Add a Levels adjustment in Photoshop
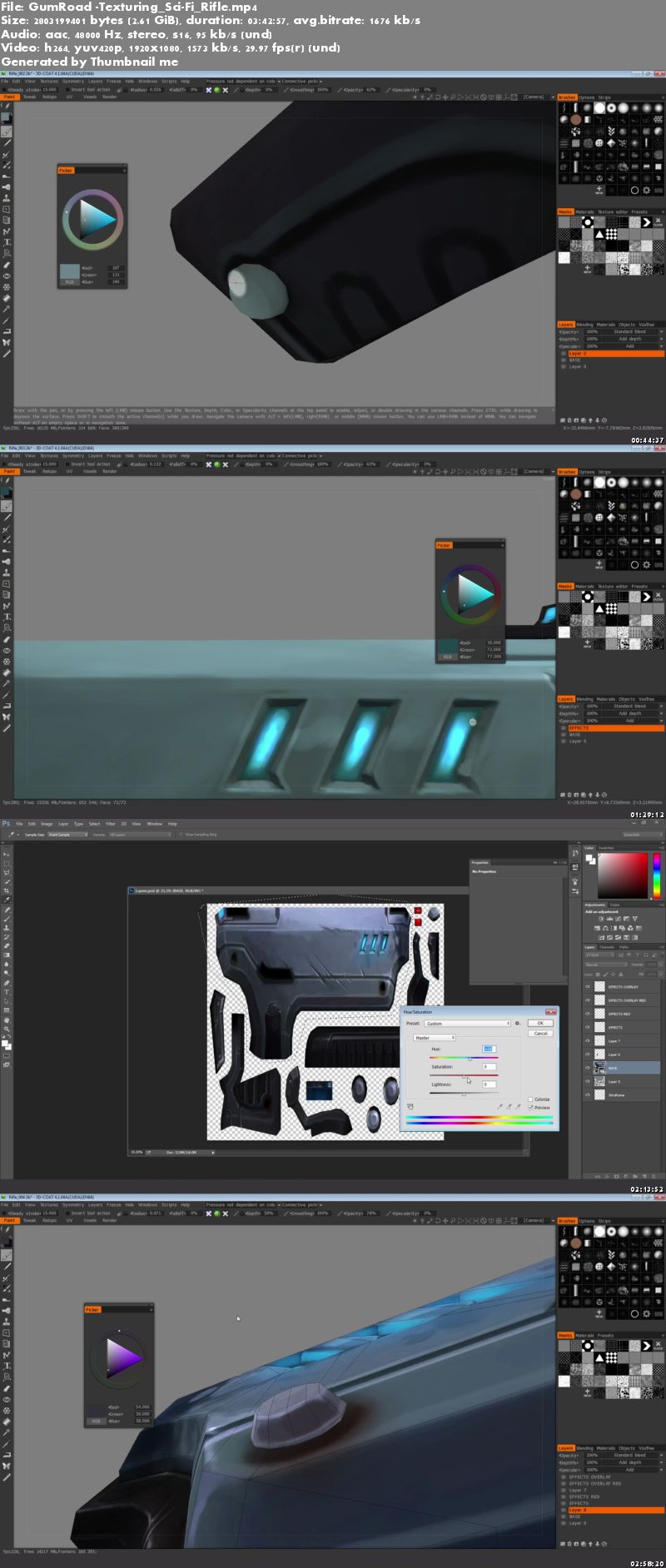The height and width of the screenshot is (1568, 666). click(x=609, y=919)
